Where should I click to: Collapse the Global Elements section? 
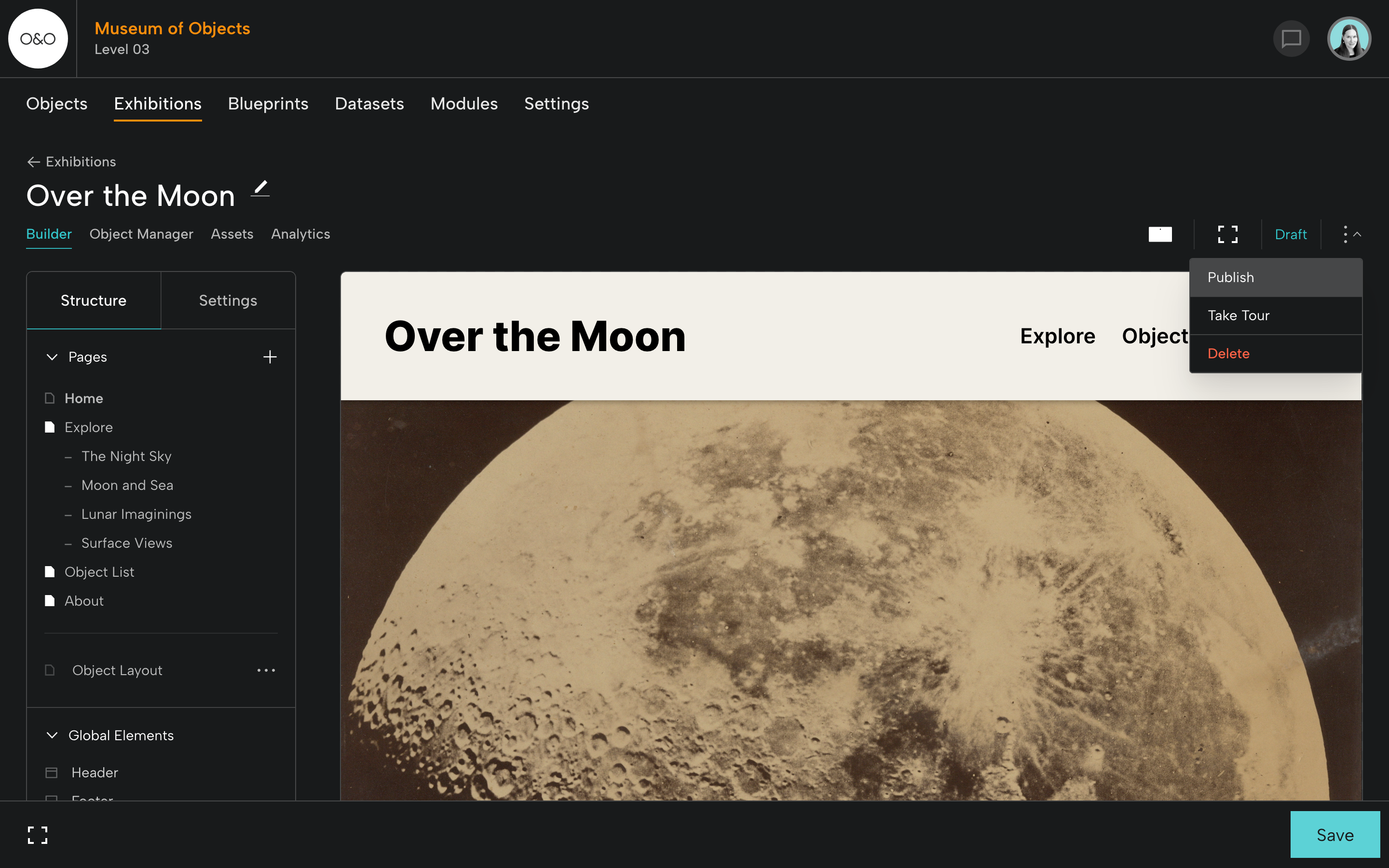[52, 735]
